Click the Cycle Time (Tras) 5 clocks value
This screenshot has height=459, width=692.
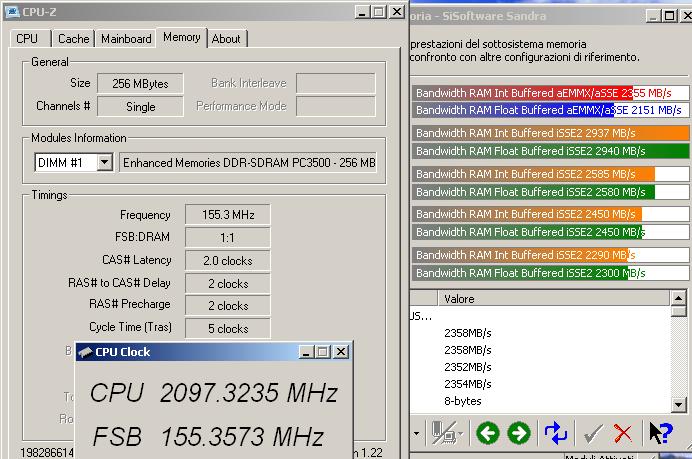pos(228,328)
